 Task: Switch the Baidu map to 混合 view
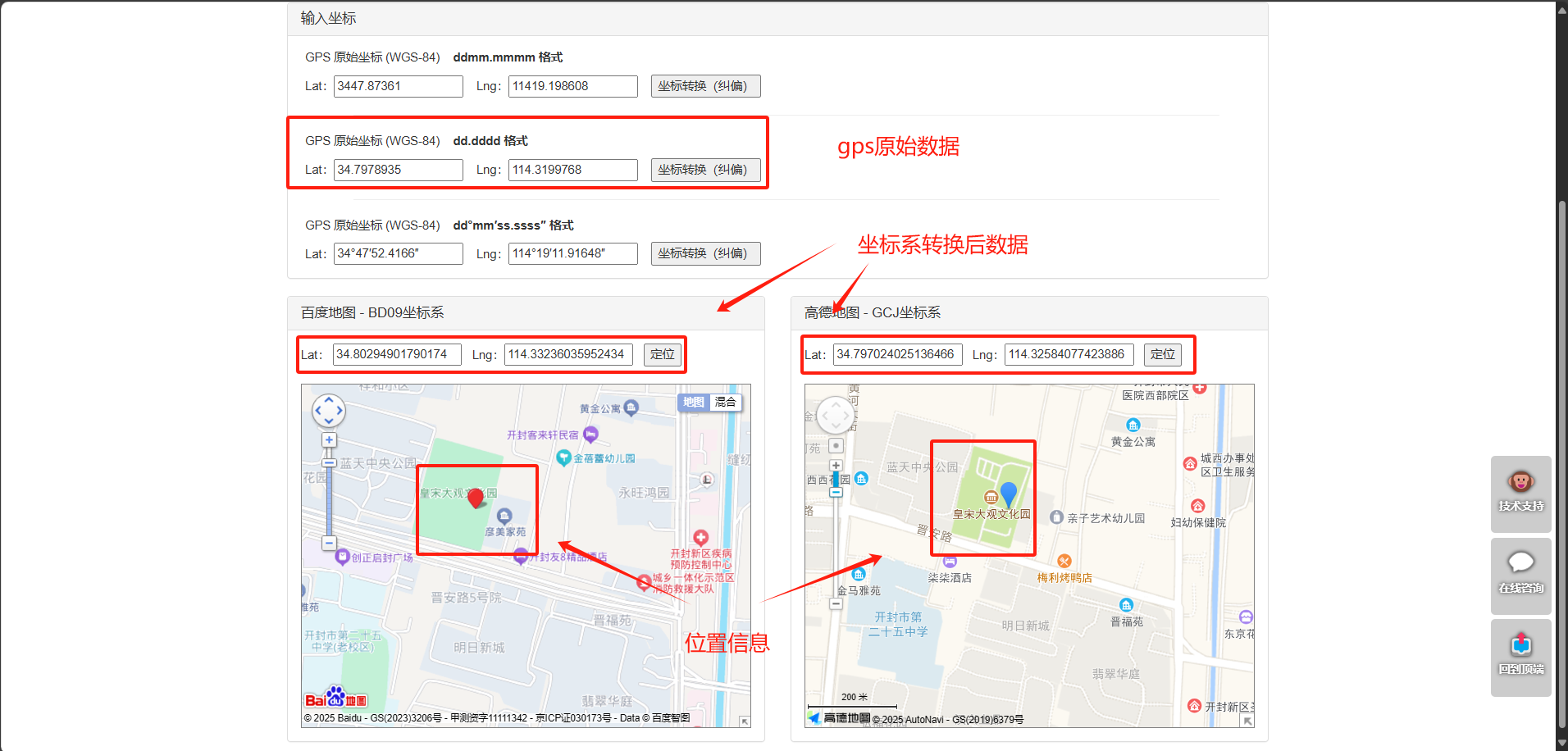[x=726, y=402]
